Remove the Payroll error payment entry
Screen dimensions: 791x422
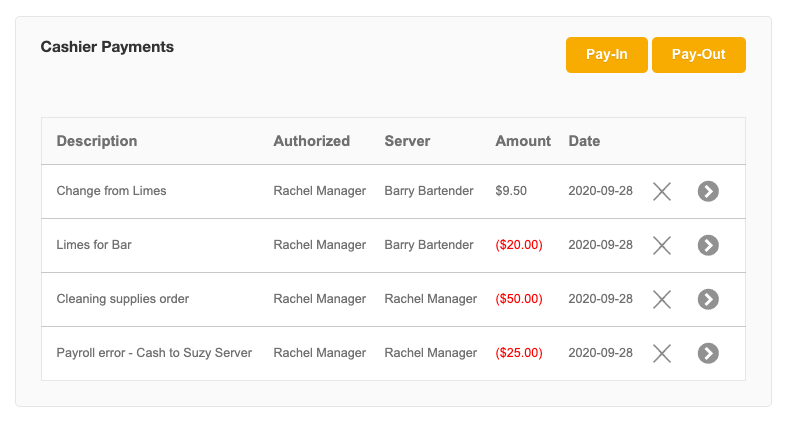click(x=661, y=353)
